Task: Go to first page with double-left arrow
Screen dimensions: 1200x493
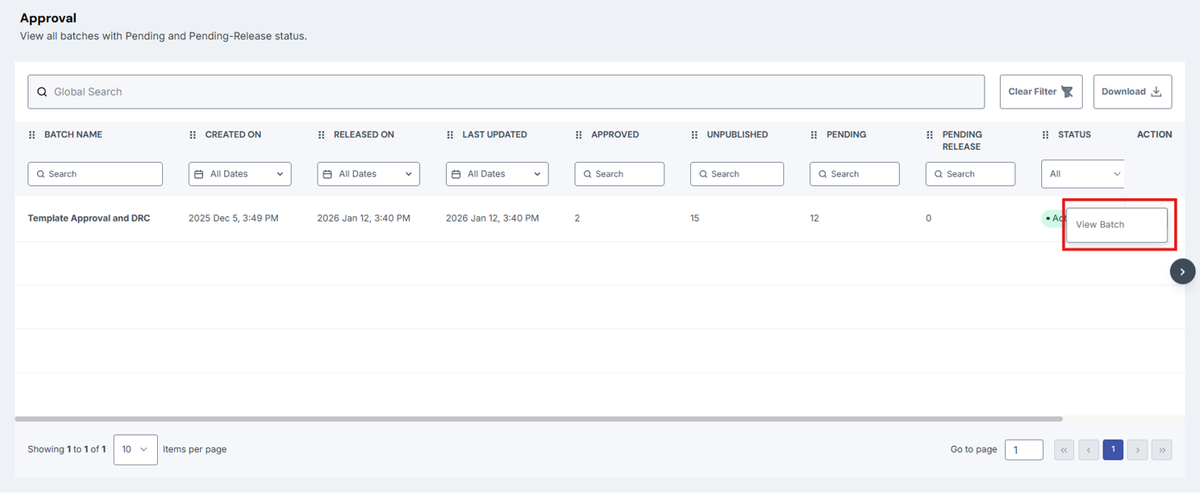Action: coord(1065,450)
